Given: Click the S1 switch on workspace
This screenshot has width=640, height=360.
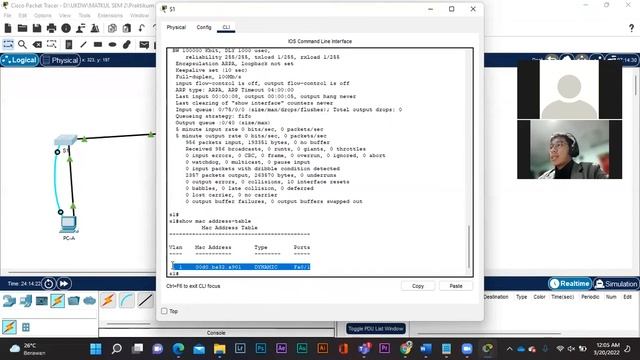Looking at the screenshot, I should pyautogui.click(x=65, y=140).
